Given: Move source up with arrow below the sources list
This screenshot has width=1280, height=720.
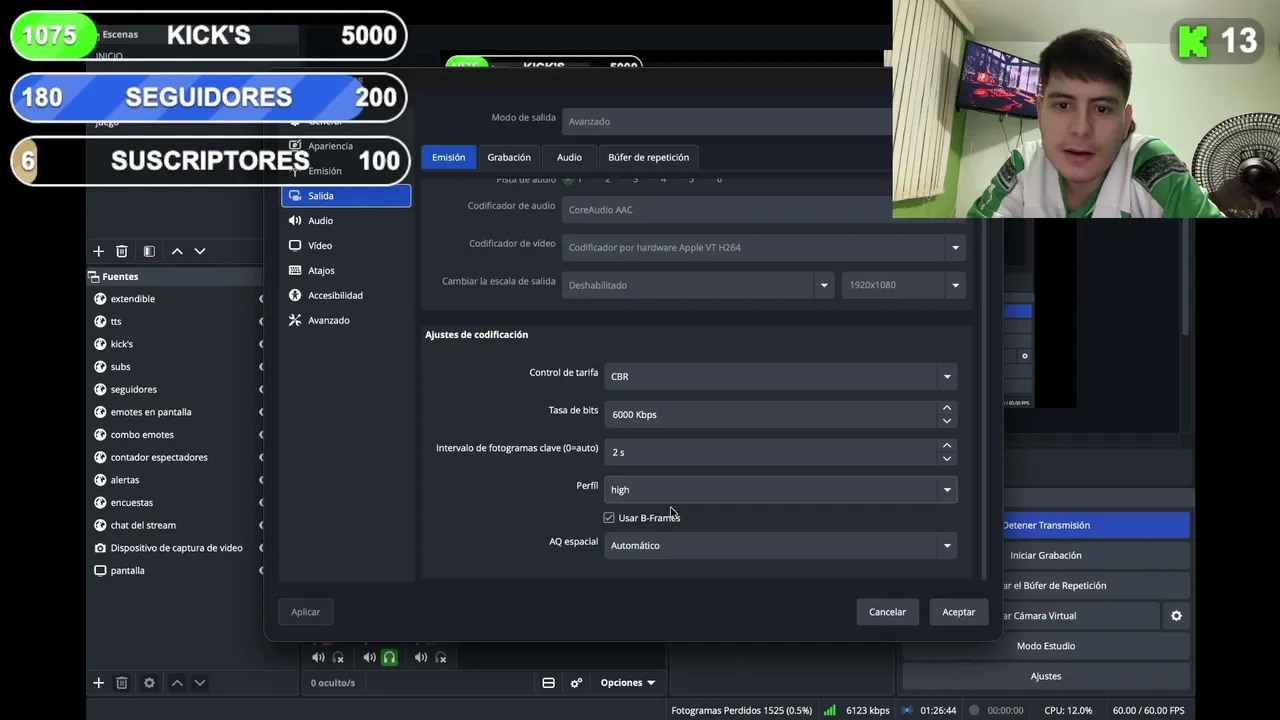Looking at the screenshot, I should [x=177, y=683].
